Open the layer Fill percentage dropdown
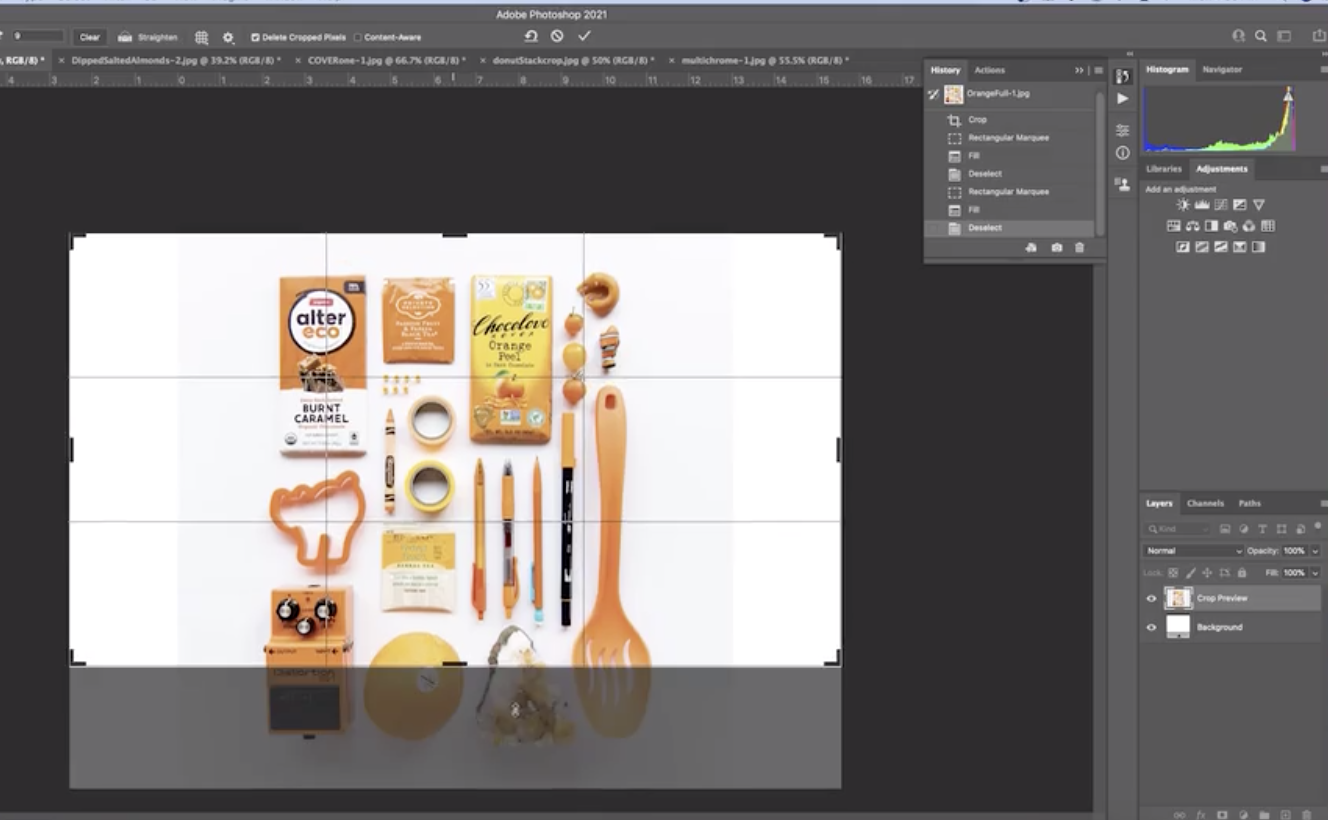This screenshot has width=1328, height=820. coord(1314,573)
